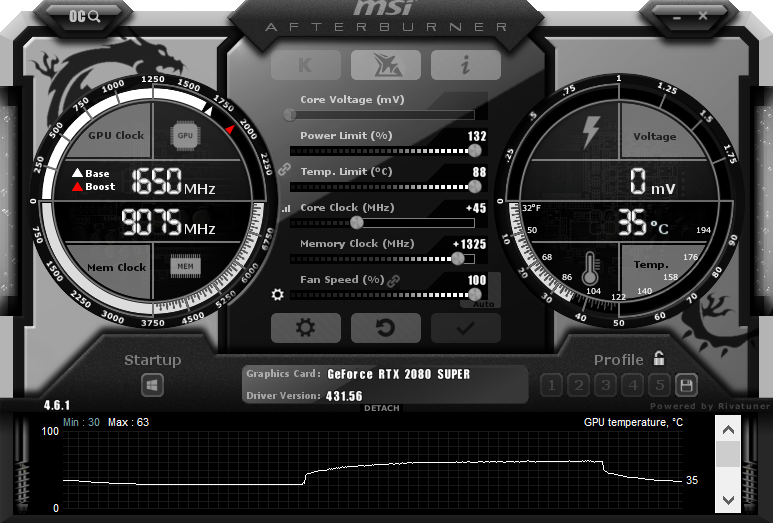Click the 1650 MHz GPU clock readout
The image size is (773, 523).
pyautogui.click(x=173, y=181)
